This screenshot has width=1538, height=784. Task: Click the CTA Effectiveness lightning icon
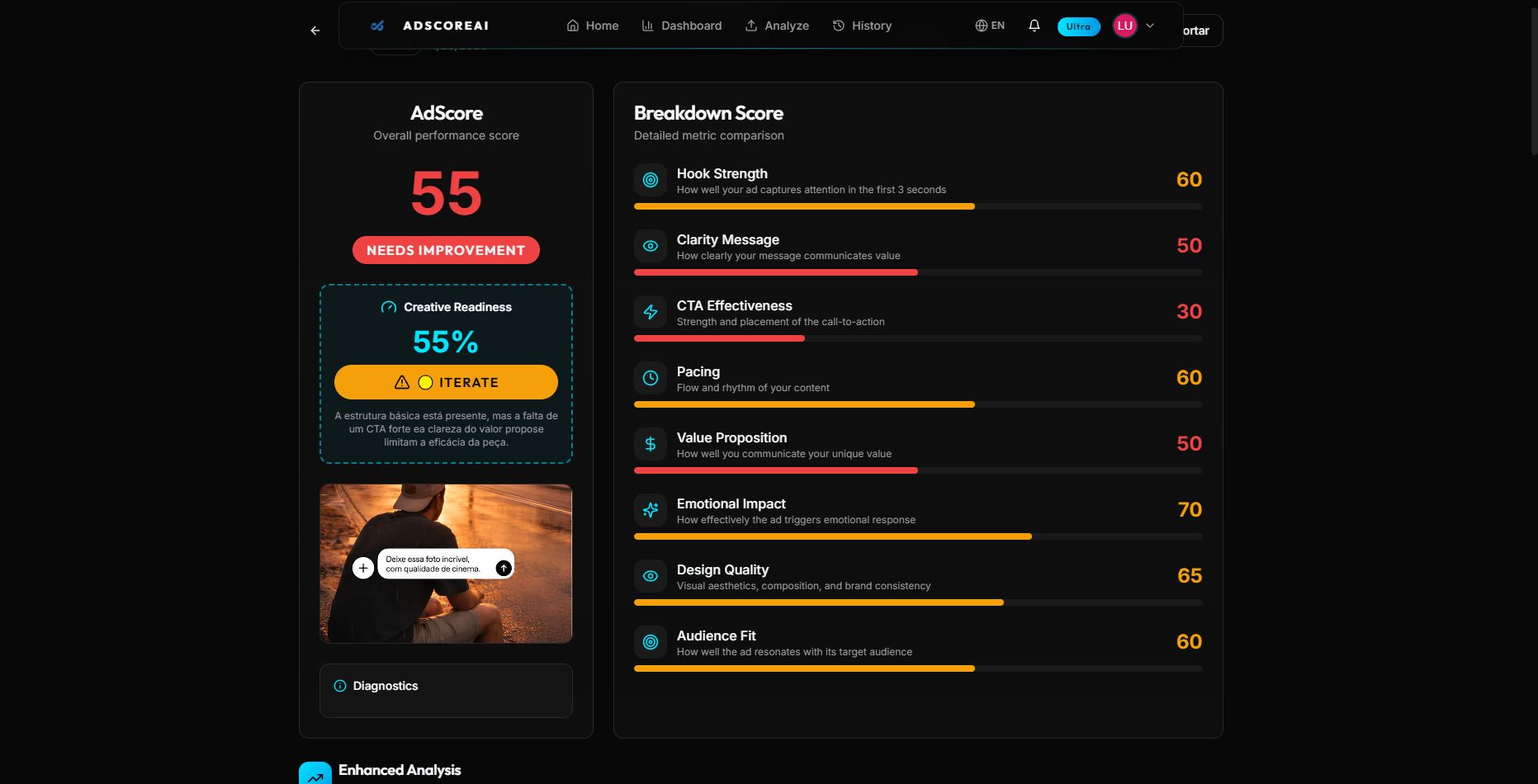tap(650, 311)
